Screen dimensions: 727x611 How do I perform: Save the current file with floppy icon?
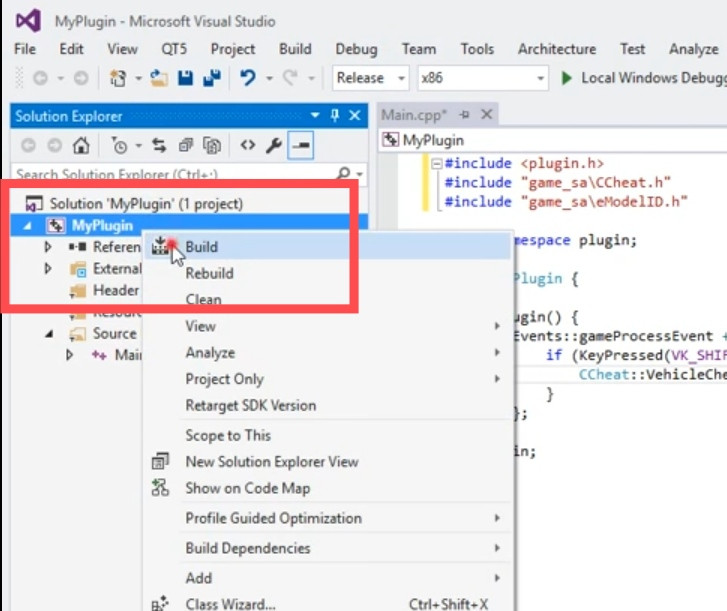(185, 78)
